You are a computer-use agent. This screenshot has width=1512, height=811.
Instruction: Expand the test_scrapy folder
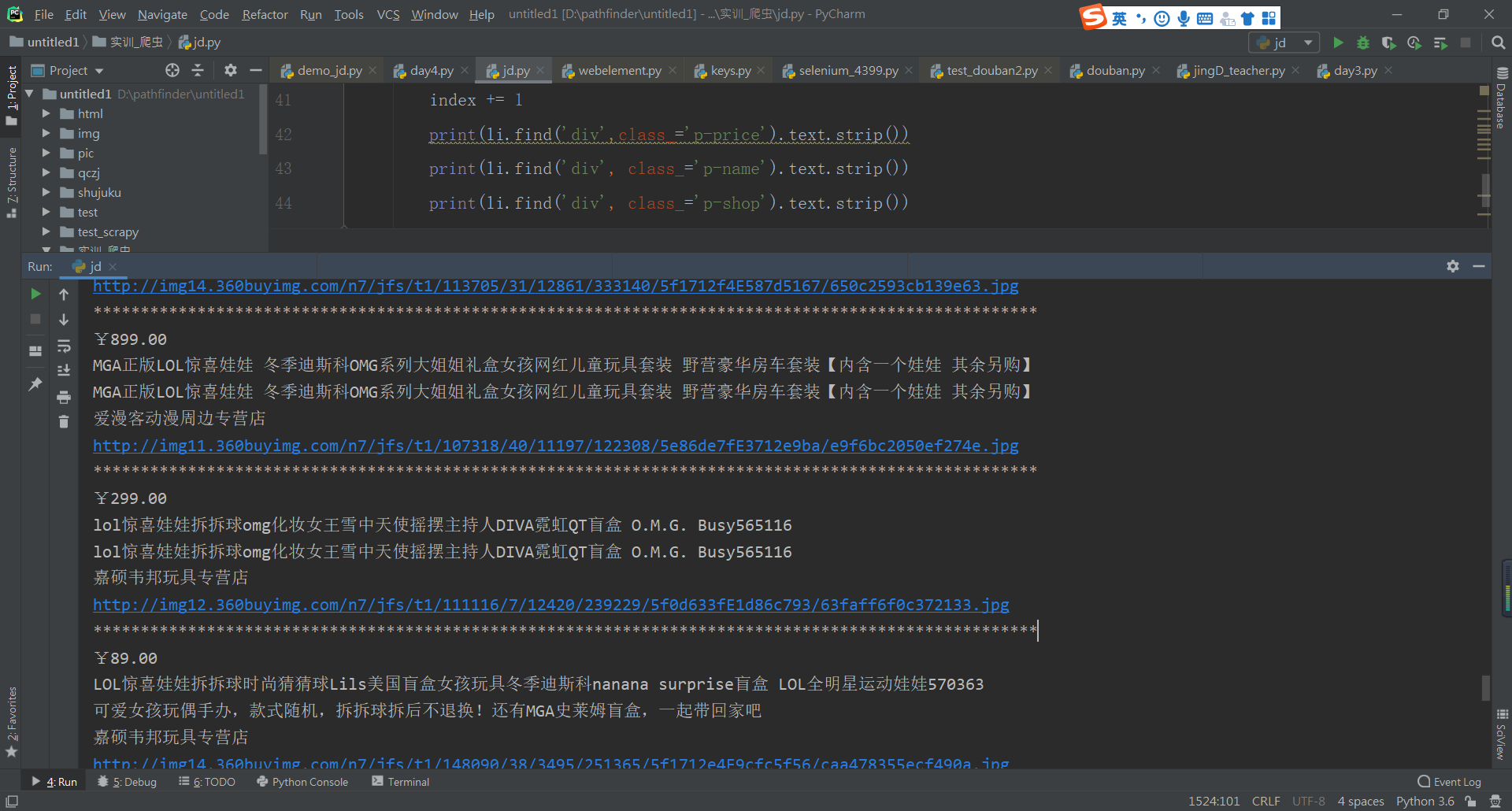point(46,231)
